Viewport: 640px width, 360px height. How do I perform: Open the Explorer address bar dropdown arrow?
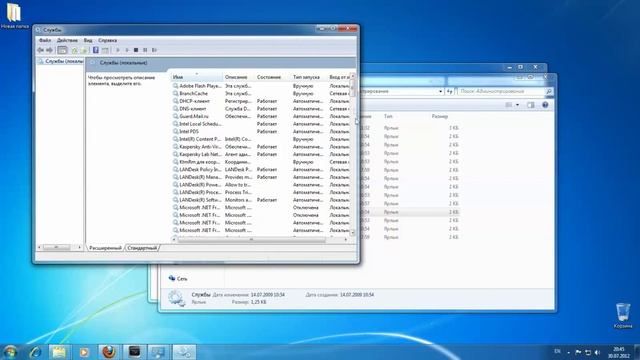(440, 91)
